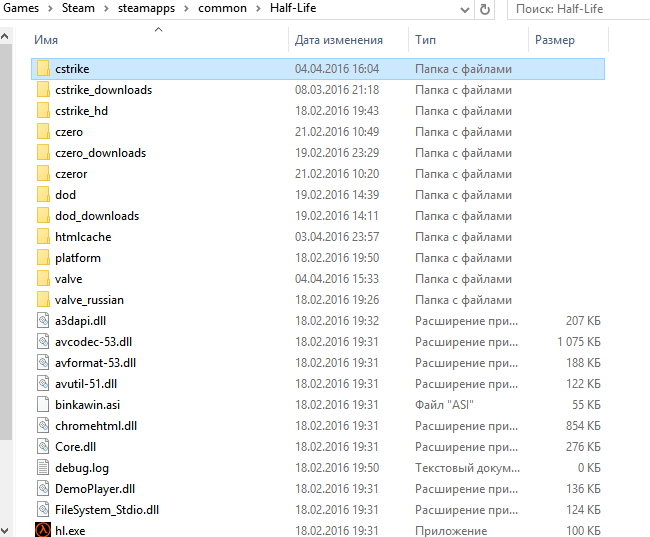
Task: Click the chromehtml.dll file icon
Action: 43,426
